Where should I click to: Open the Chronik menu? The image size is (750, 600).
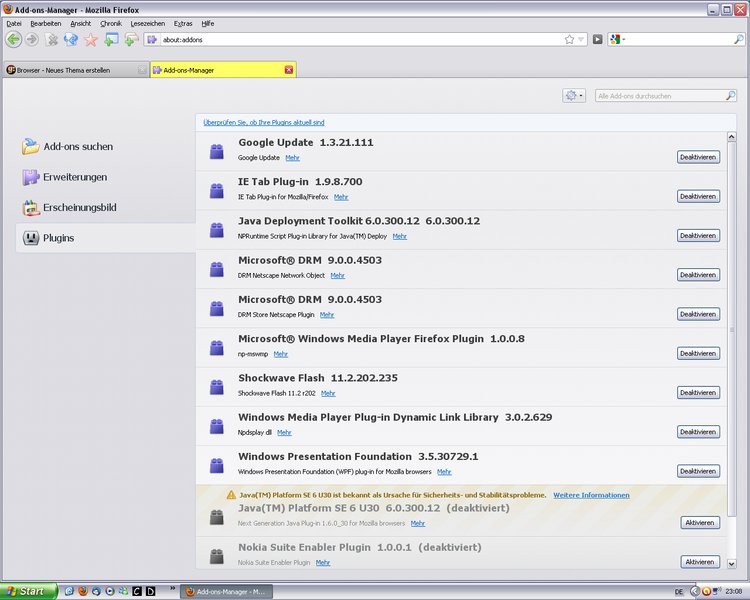pos(110,23)
